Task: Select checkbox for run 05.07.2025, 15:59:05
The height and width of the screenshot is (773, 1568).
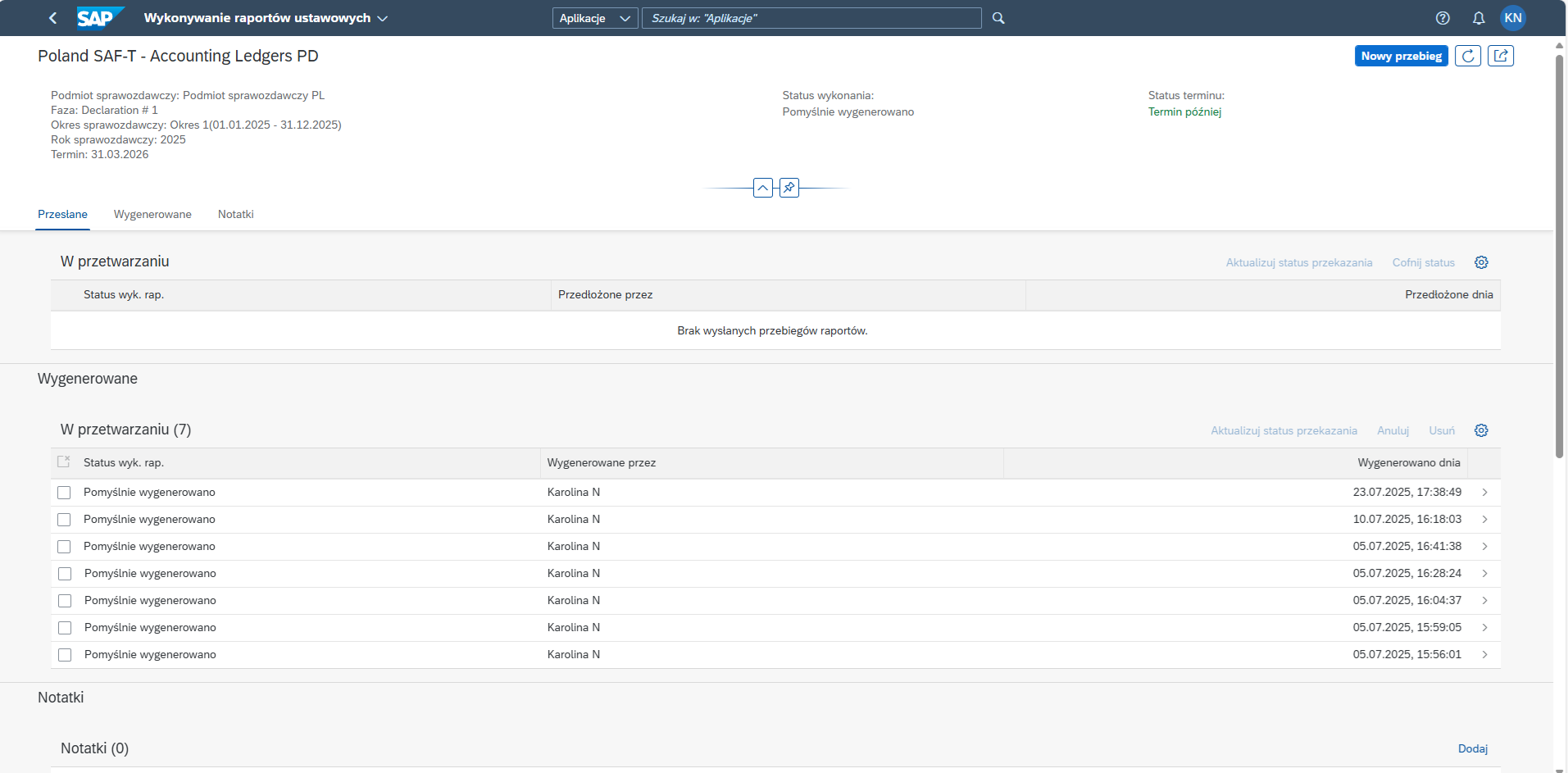Action: (x=64, y=628)
